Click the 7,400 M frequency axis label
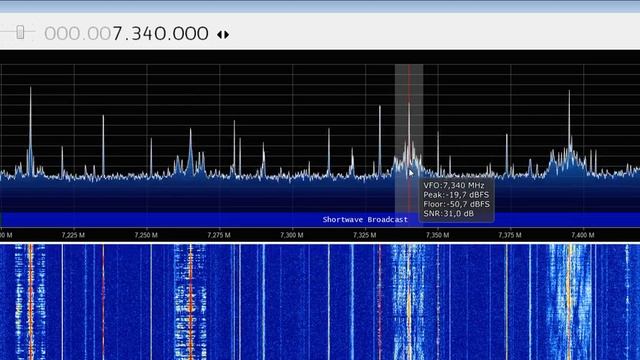This screenshot has height=360, width=640. 583,235
